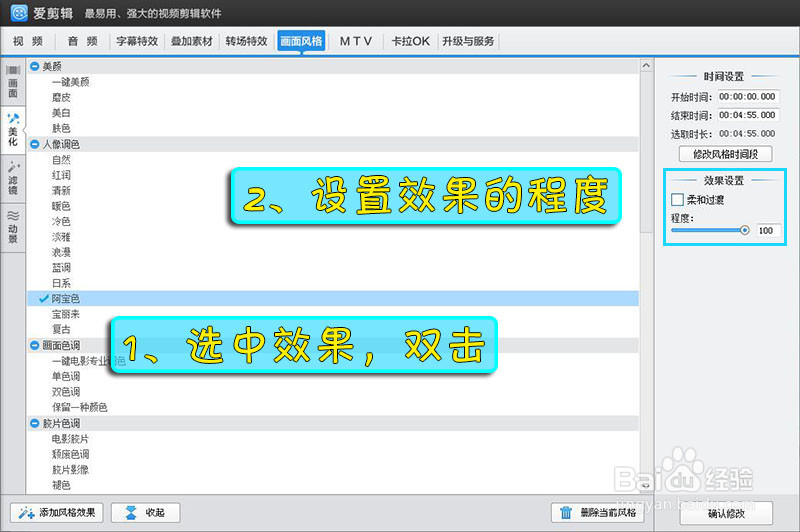Select the 宝丽来 effect
Image resolution: width=800 pixels, height=532 pixels.
click(66, 314)
